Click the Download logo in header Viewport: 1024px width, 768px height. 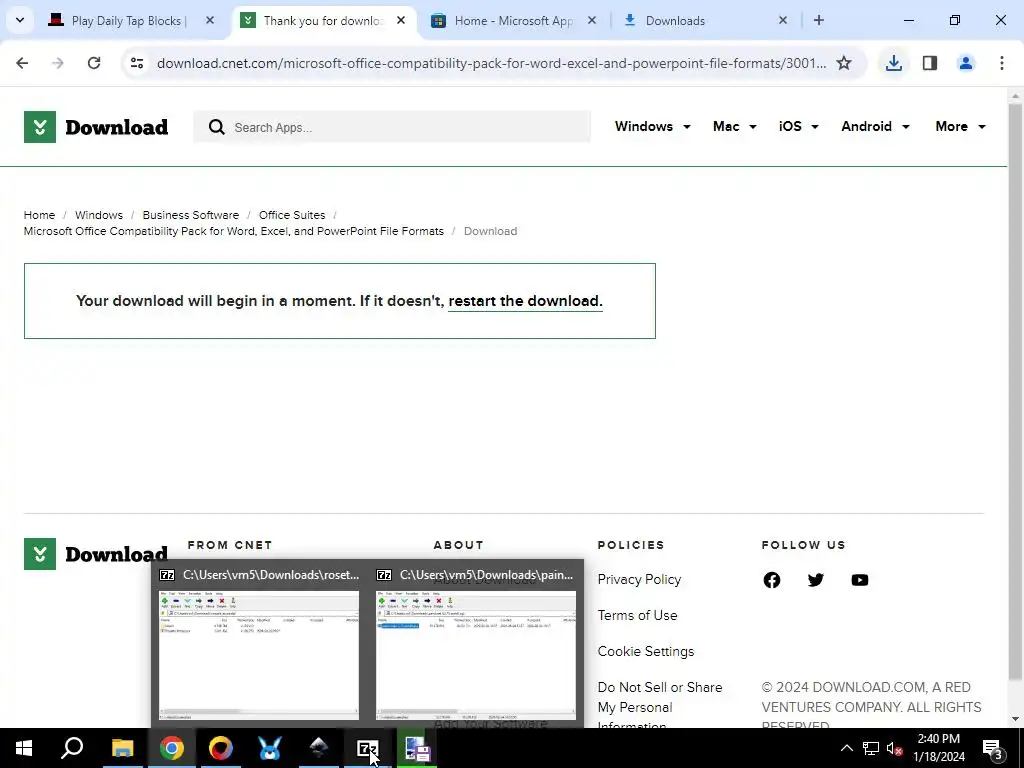pyautogui.click(x=96, y=127)
